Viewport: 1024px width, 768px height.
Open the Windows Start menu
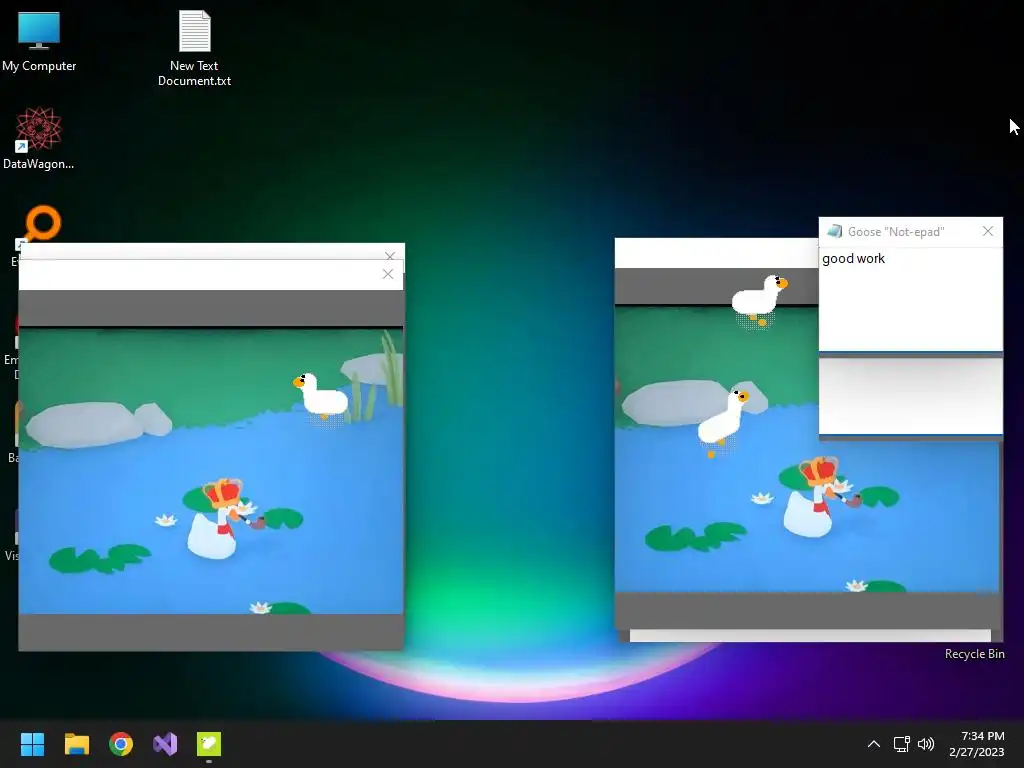coord(32,744)
